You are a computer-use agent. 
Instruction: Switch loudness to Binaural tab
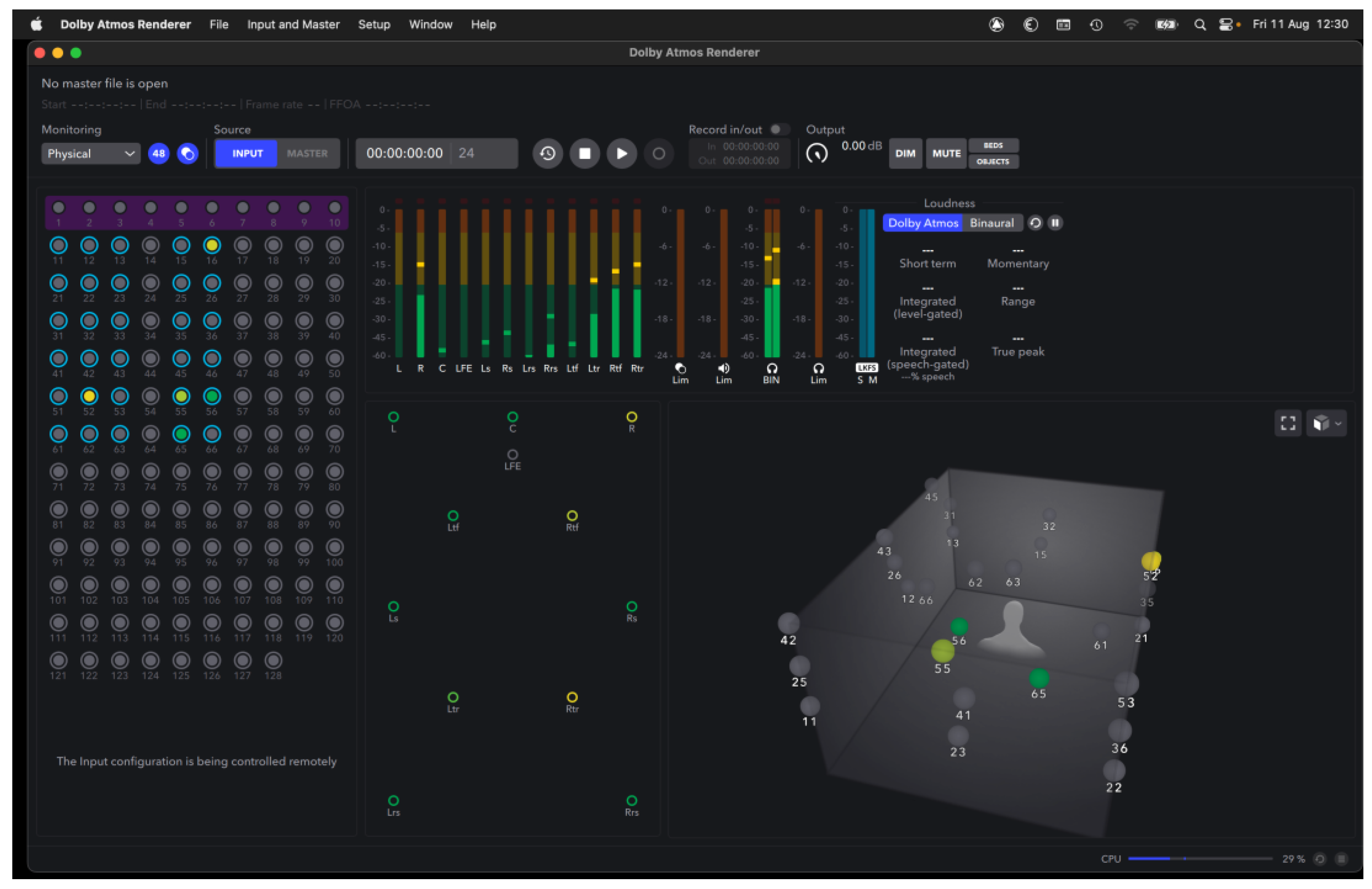pos(991,223)
